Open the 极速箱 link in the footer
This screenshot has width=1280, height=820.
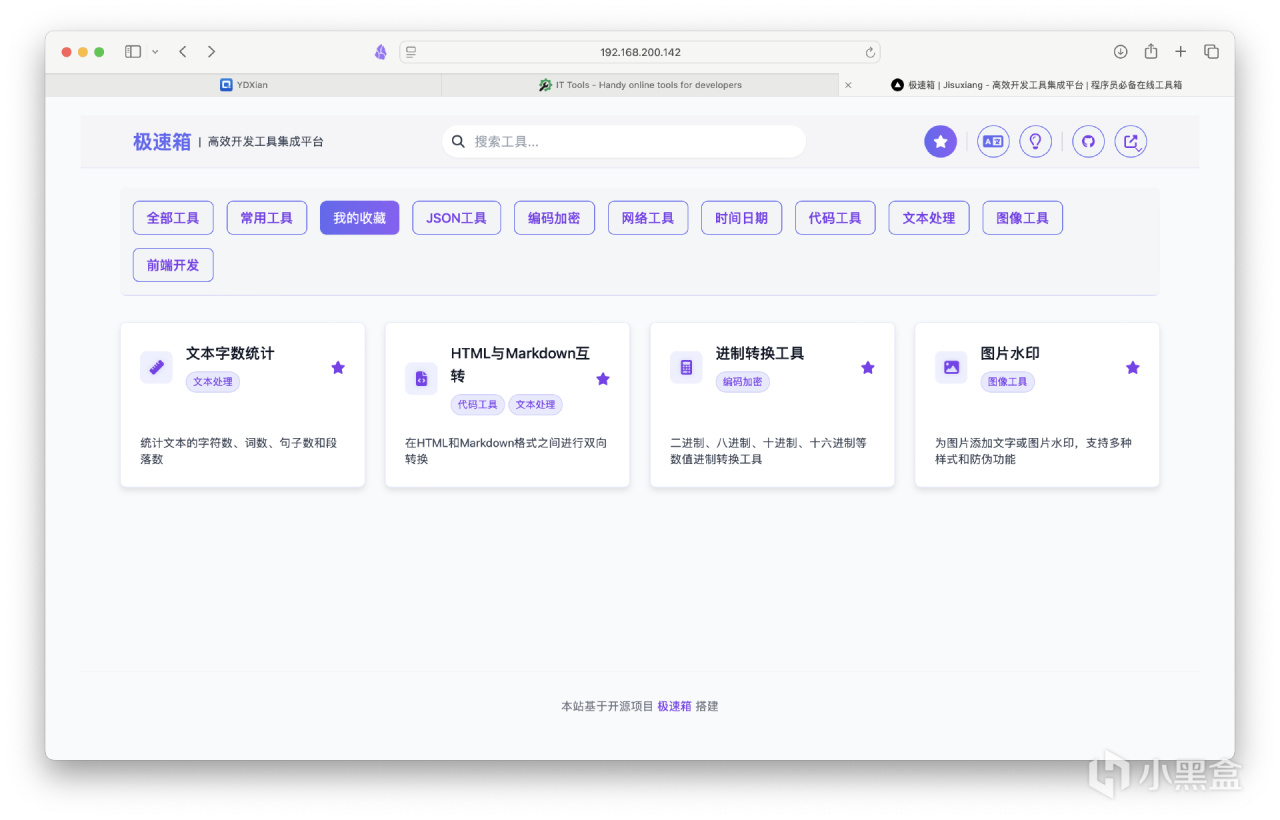[x=674, y=706]
